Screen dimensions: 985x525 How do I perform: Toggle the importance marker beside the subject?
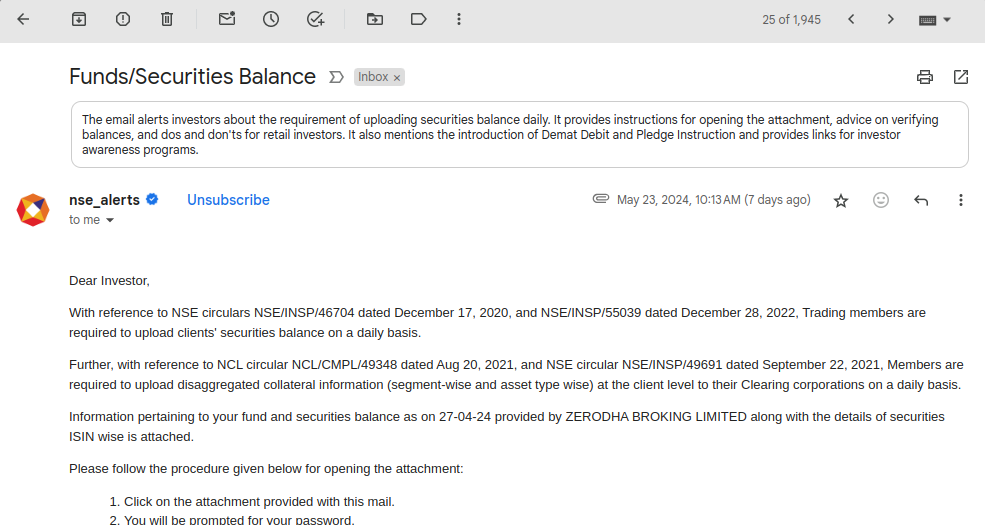click(x=336, y=77)
